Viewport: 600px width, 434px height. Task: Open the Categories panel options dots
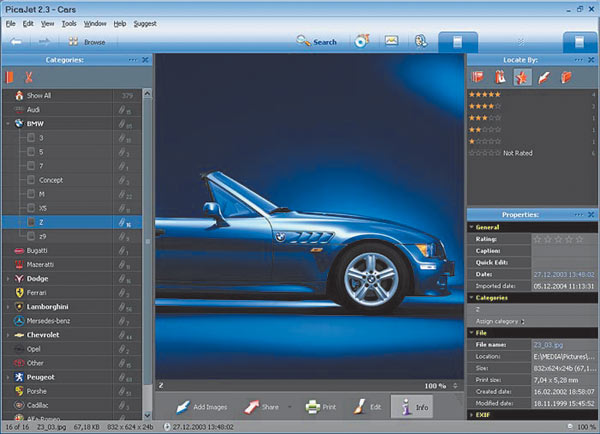tap(132, 60)
